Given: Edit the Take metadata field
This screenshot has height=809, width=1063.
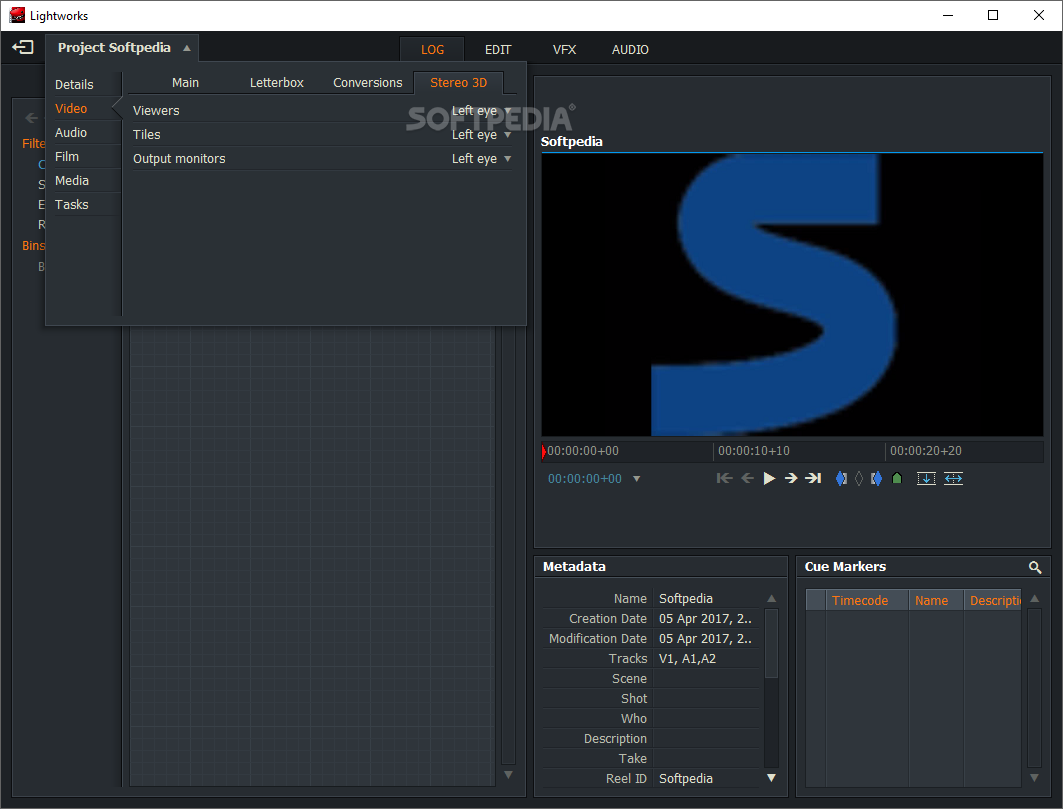Looking at the screenshot, I should pos(708,759).
